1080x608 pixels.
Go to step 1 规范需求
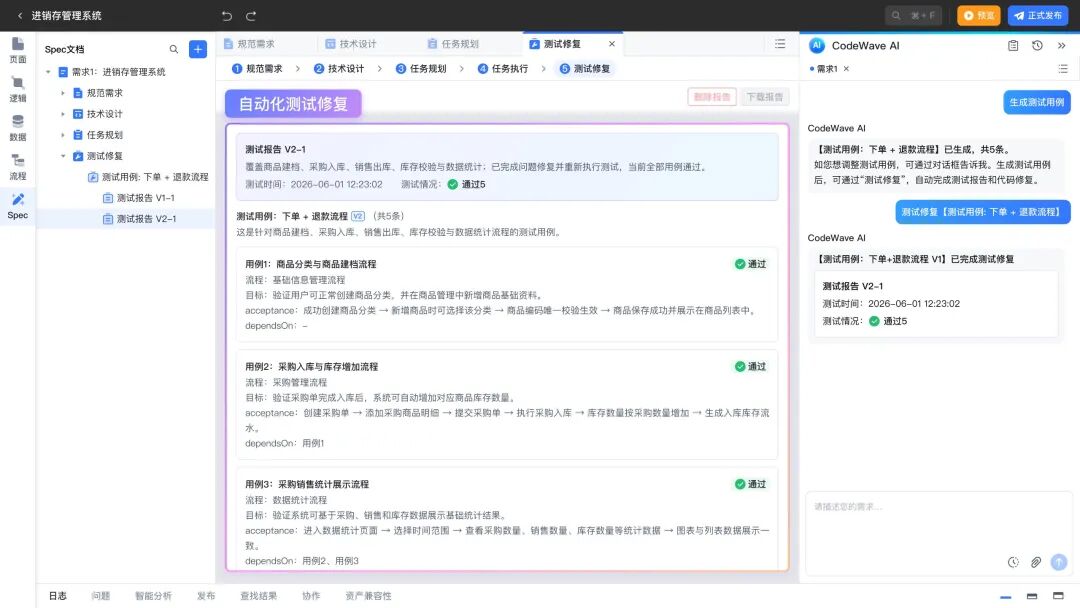click(x=257, y=69)
